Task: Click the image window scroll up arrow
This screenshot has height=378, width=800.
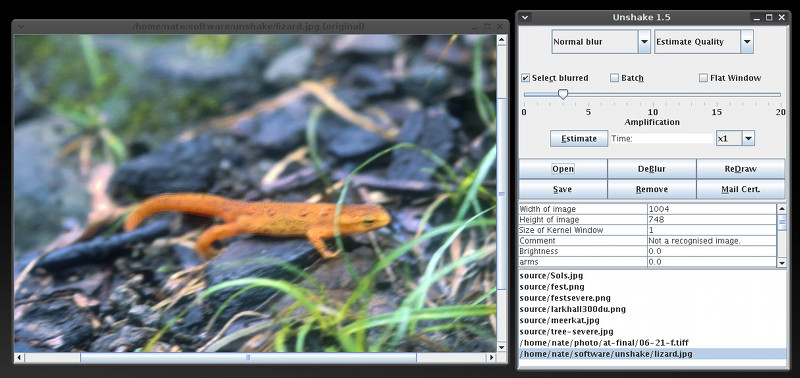Action: pos(502,40)
